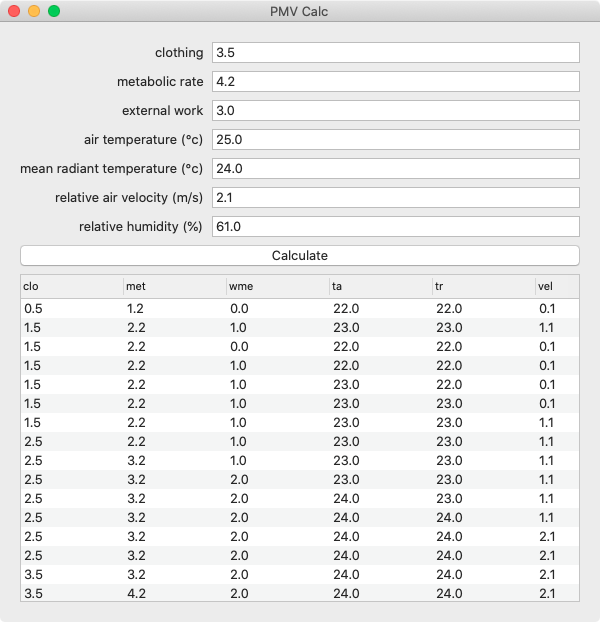Viewport: 600px width, 622px height.
Task: Click the Calculate button
Action: [300, 255]
